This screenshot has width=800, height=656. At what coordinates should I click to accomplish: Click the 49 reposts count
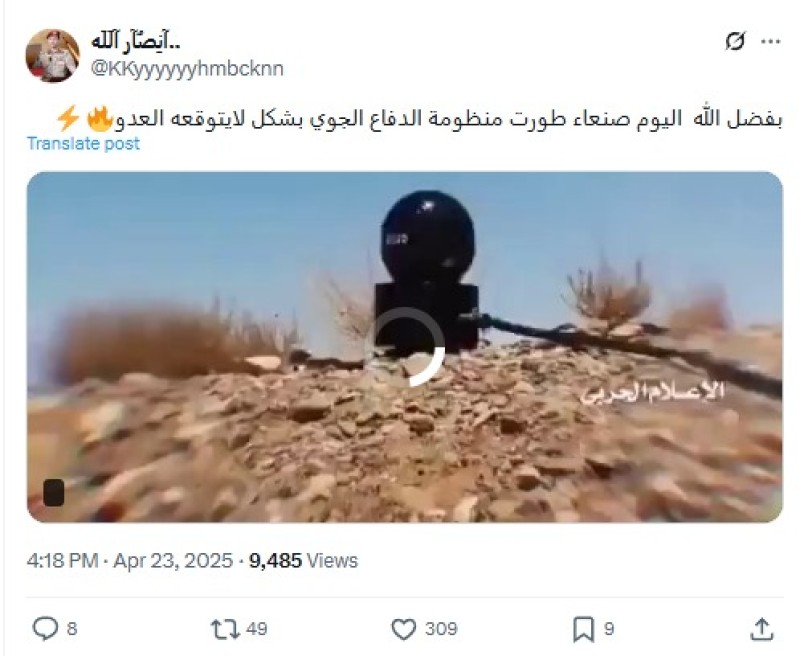click(x=257, y=629)
